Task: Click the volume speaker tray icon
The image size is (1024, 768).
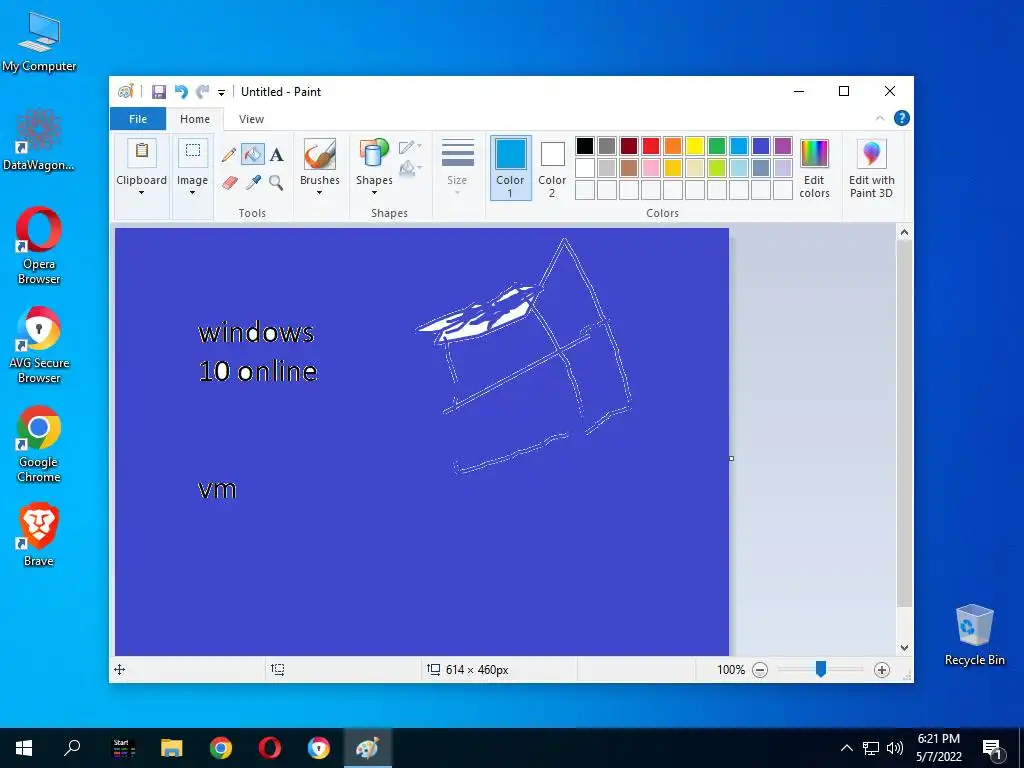Action: 895,748
